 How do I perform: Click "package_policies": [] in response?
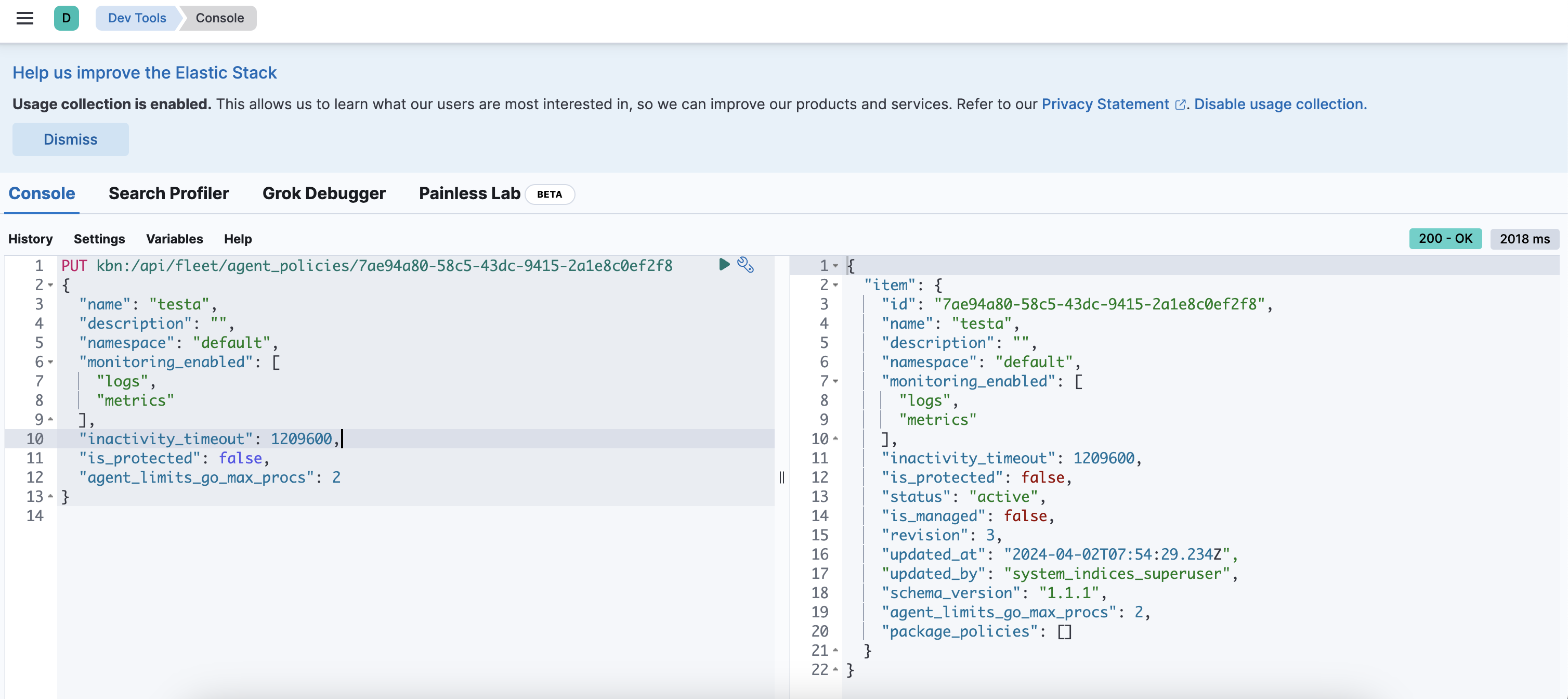coord(976,631)
